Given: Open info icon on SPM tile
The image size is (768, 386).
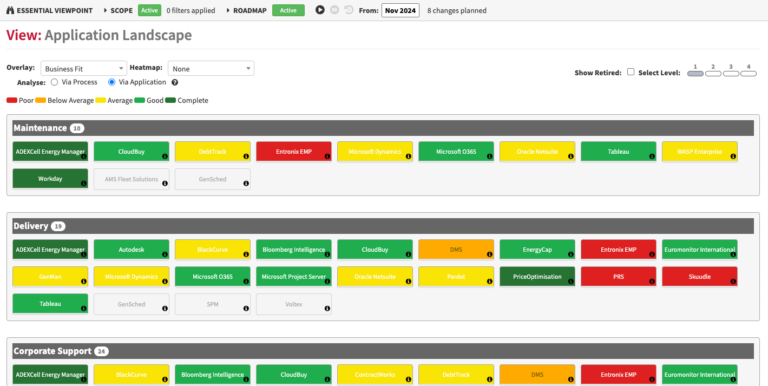Looking at the screenshot, I should (246, 309).
